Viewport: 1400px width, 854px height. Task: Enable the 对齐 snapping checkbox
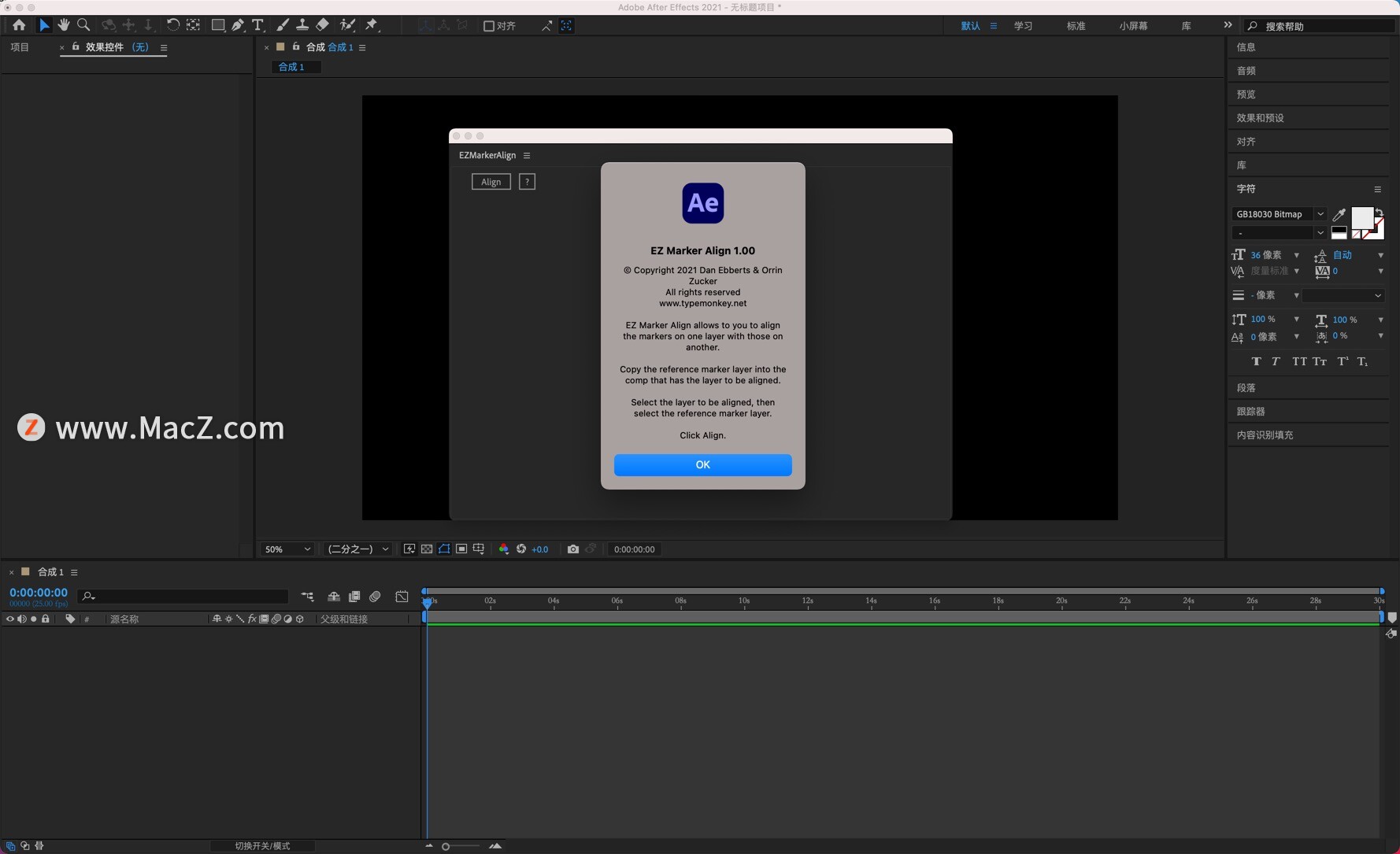488,26
